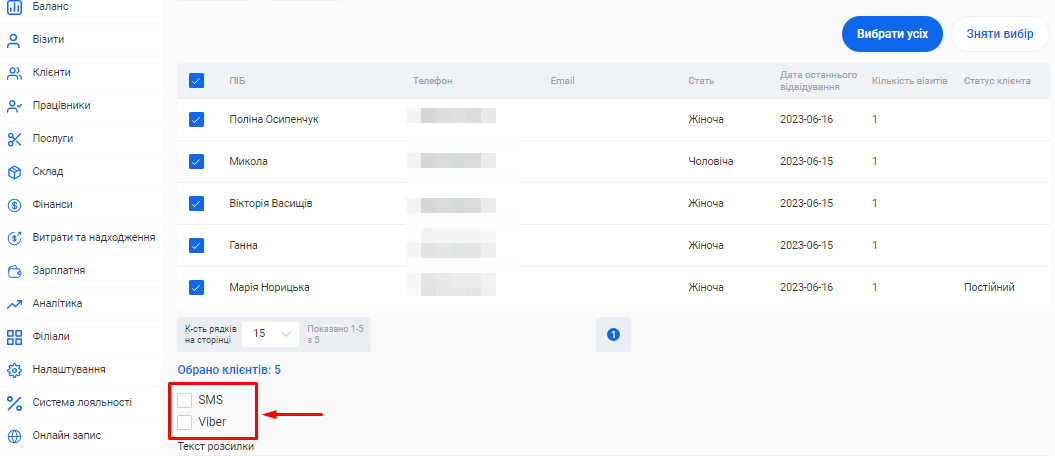The image size is (1055, 456).
Task: Enable the SMS checkbox
Action: 185,400
